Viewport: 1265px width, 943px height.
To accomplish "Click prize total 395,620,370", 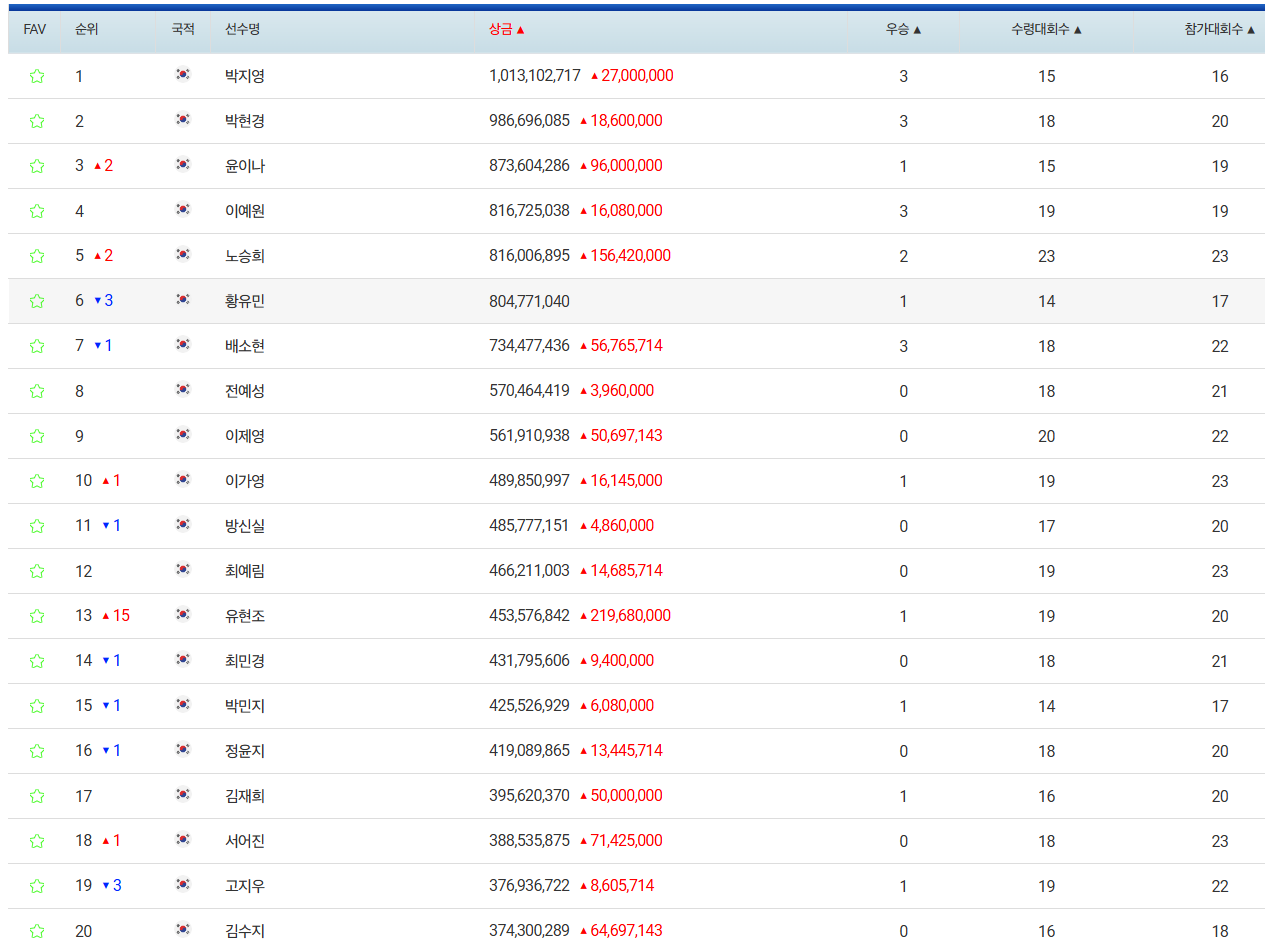I will pyautogui.click(x=529, y=796).
